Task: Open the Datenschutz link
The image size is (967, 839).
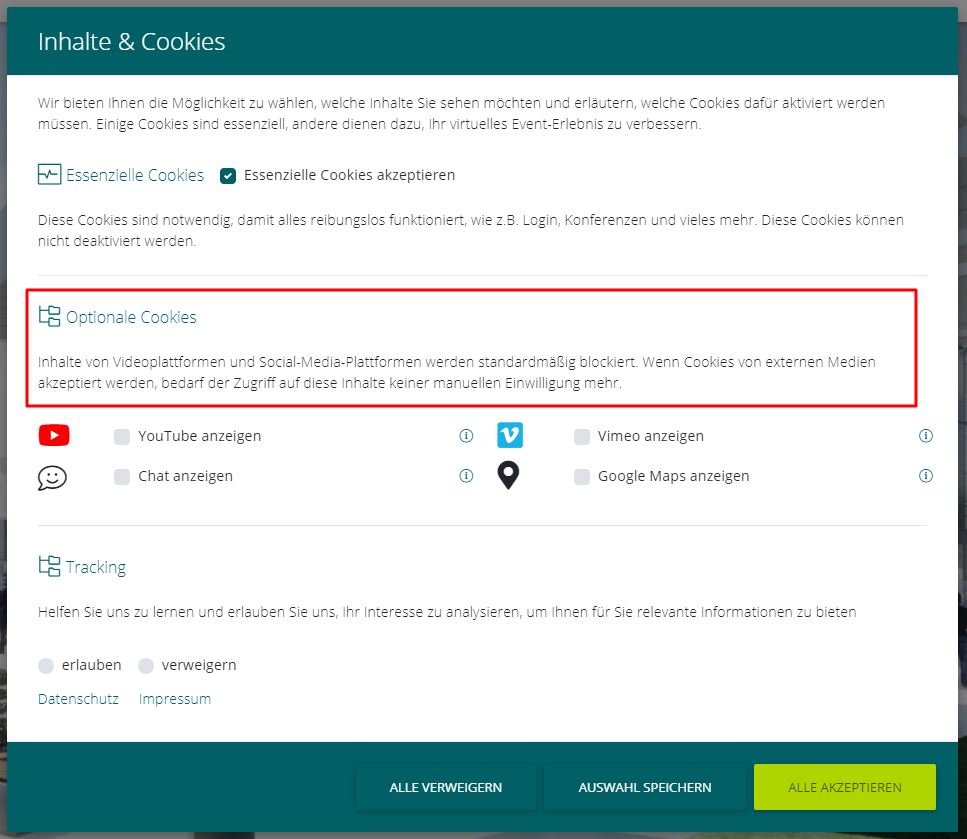Action: [x=78, y=699]
